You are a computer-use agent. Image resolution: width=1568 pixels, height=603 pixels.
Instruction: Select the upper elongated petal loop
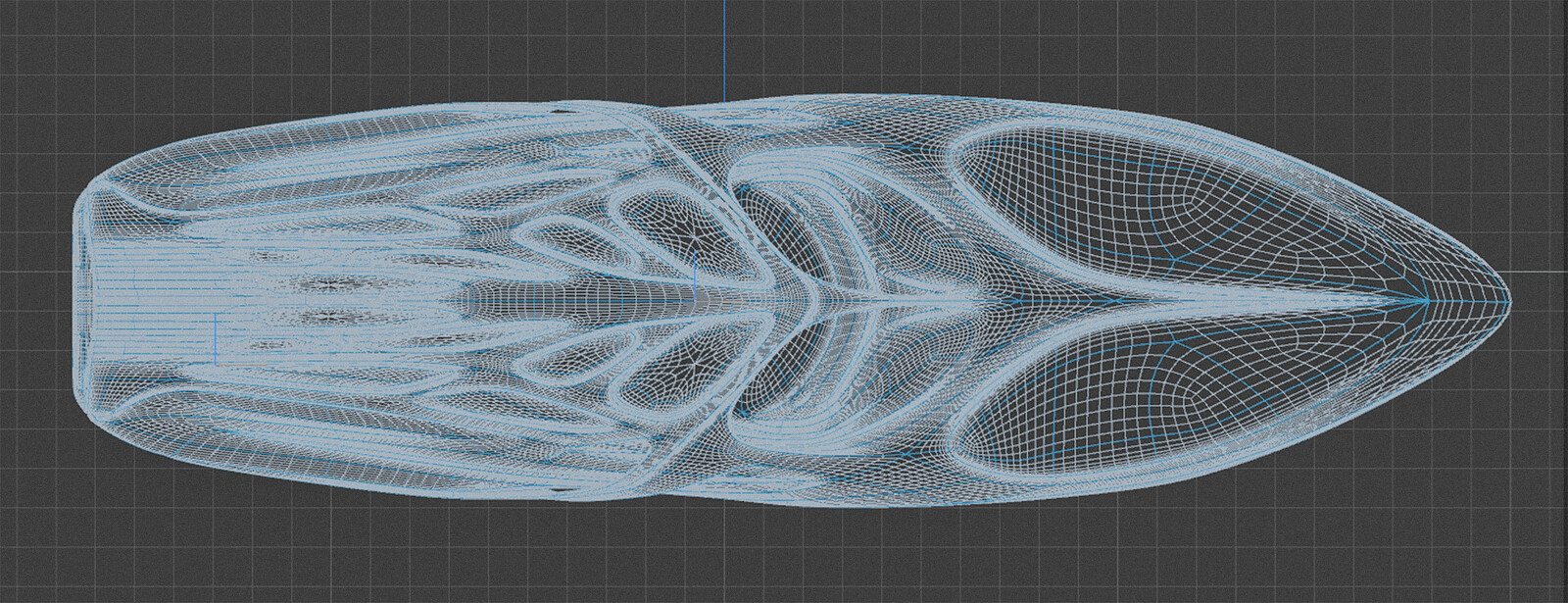coord(568,235)
